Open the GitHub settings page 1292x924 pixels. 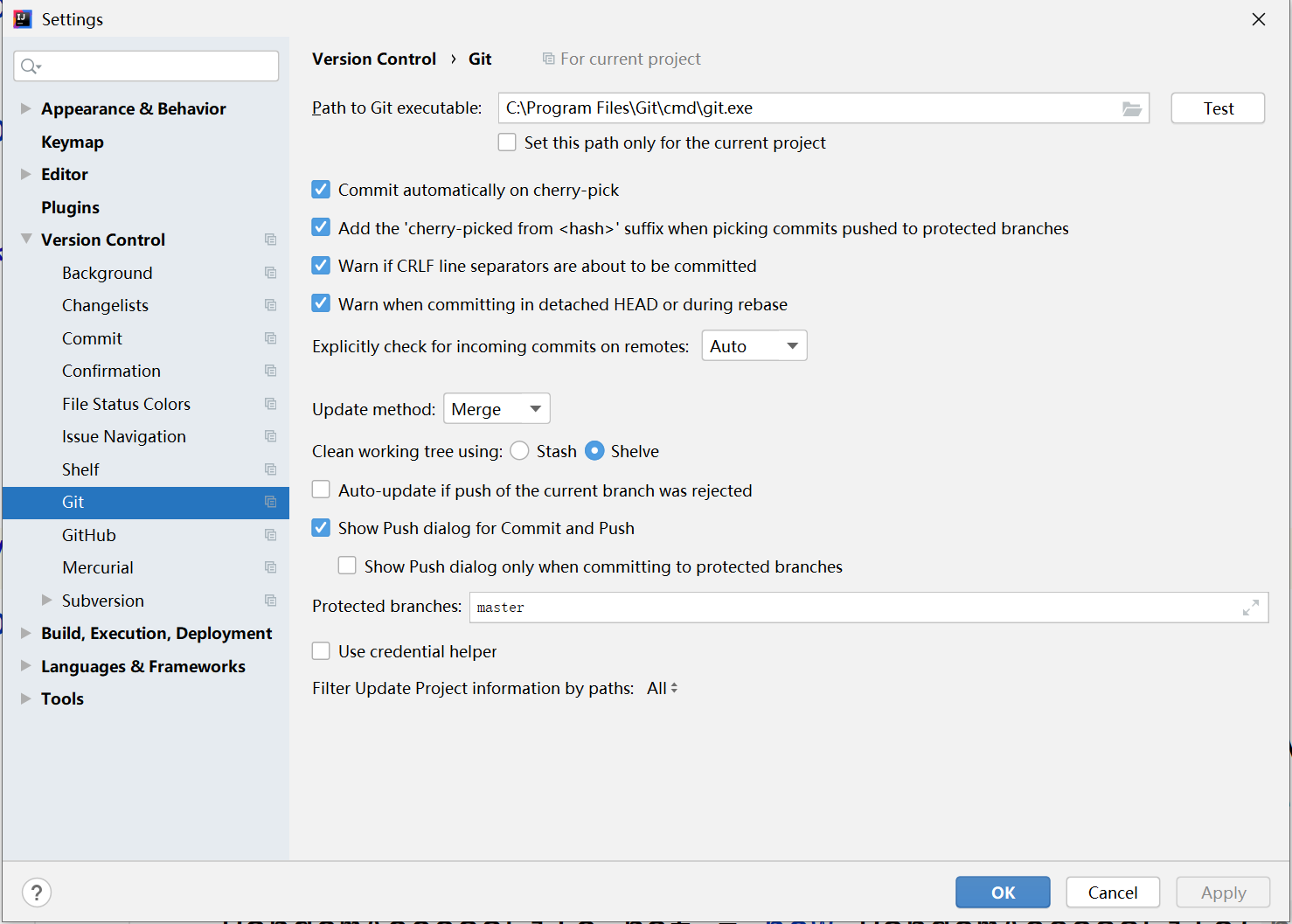point(89,535)
